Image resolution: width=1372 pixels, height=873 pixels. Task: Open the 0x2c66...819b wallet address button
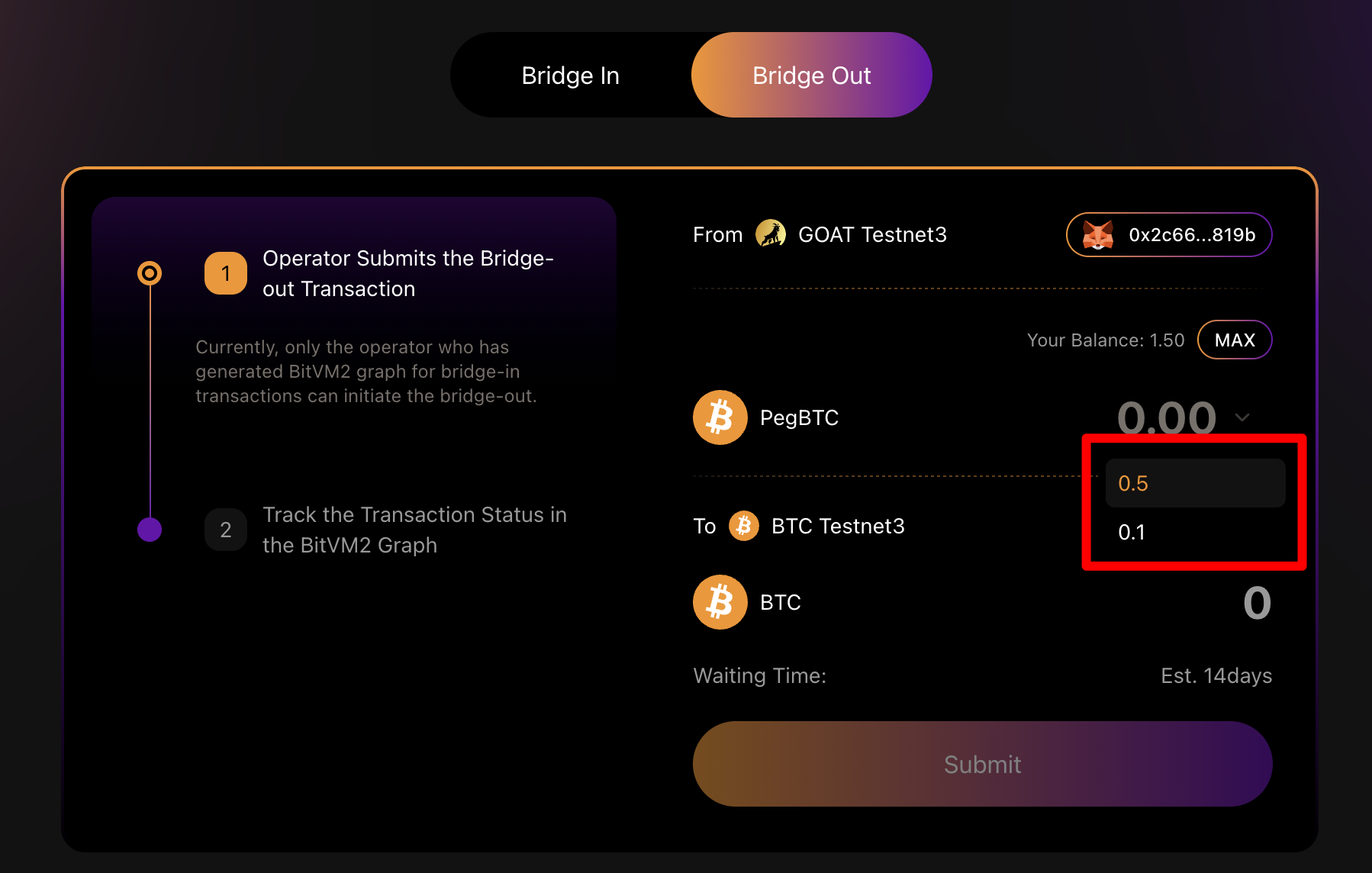pyautogui.click(x=1169, y=235)
